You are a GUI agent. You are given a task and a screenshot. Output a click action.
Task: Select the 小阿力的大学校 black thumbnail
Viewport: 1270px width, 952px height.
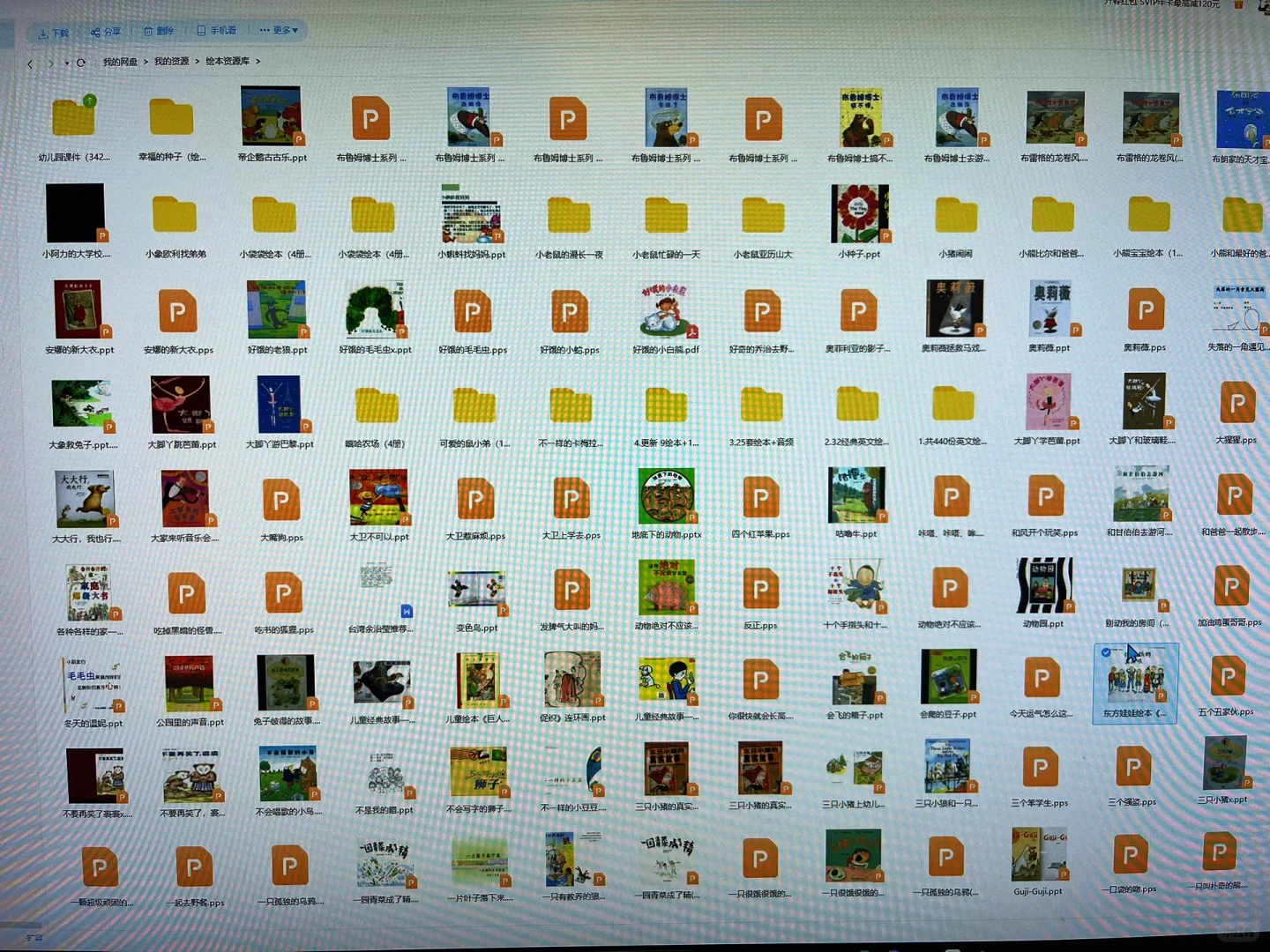click(76, 212)
